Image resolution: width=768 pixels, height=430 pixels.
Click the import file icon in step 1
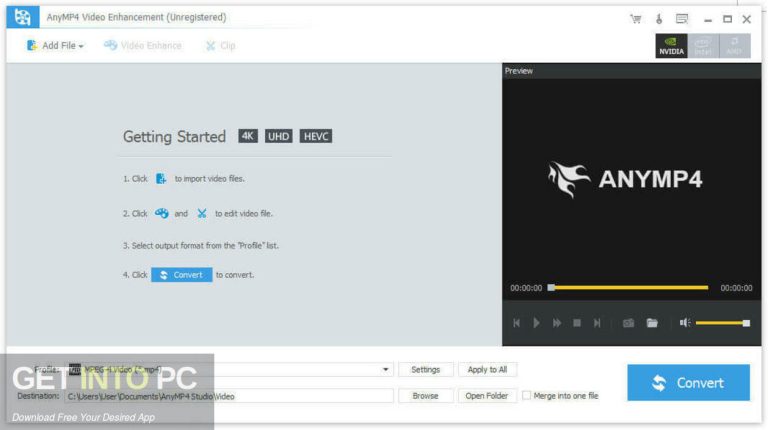click(161, 179)
